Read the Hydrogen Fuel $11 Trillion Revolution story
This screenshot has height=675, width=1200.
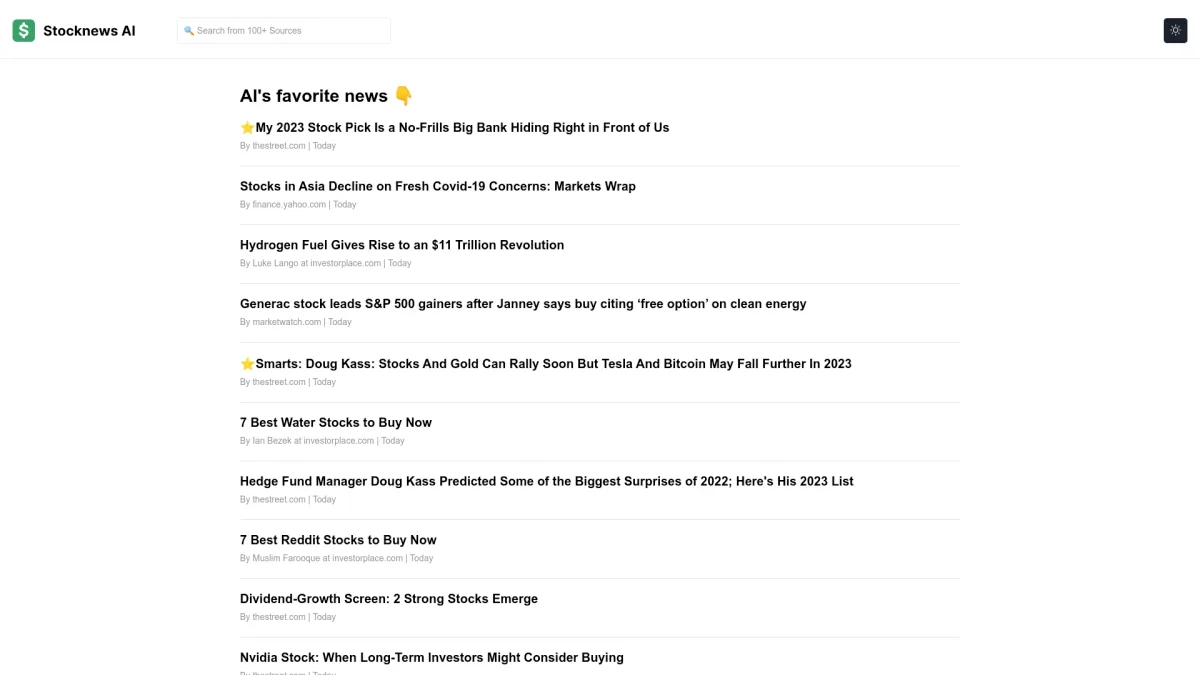[401, 245]
